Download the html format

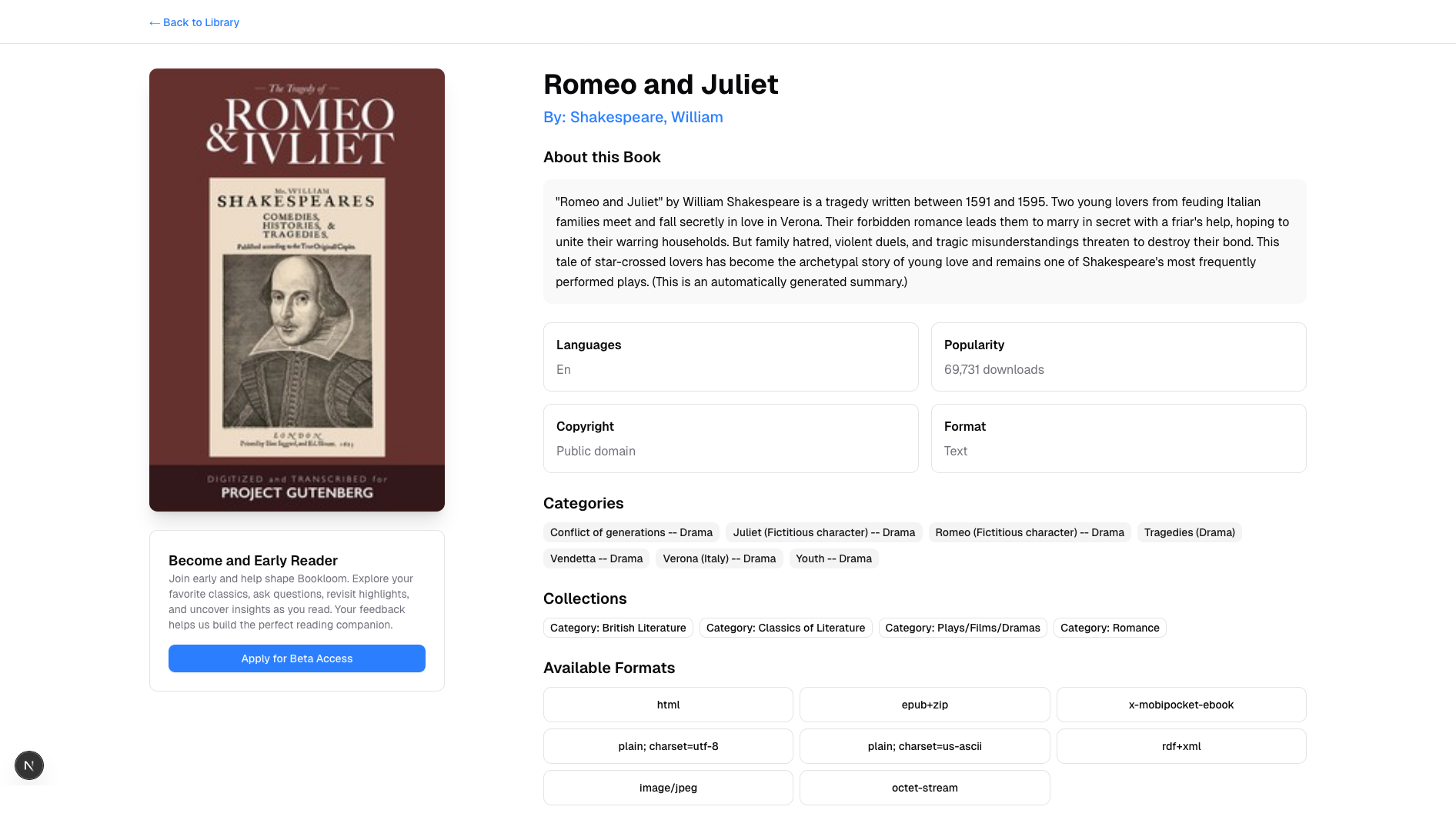click(668, 705)
